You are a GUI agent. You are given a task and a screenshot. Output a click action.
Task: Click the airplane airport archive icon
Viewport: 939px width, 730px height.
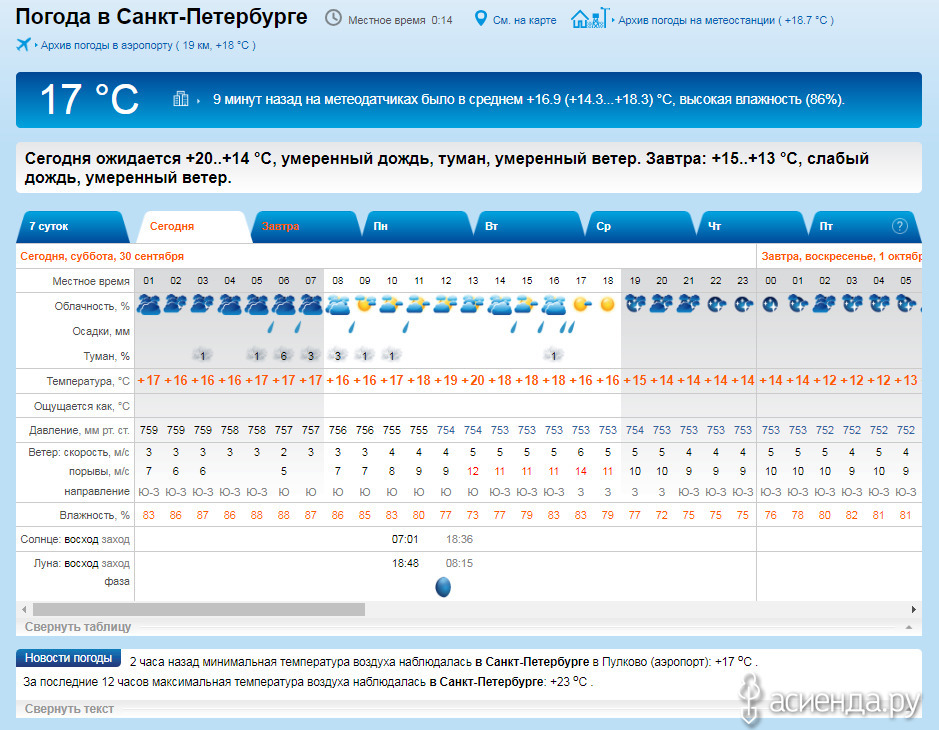point(23,44)
